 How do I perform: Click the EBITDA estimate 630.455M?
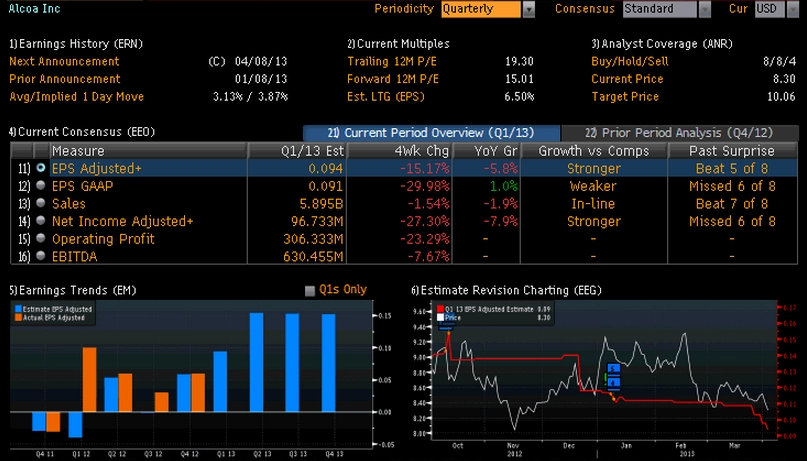pyautogui.click(x=313, y=256)
